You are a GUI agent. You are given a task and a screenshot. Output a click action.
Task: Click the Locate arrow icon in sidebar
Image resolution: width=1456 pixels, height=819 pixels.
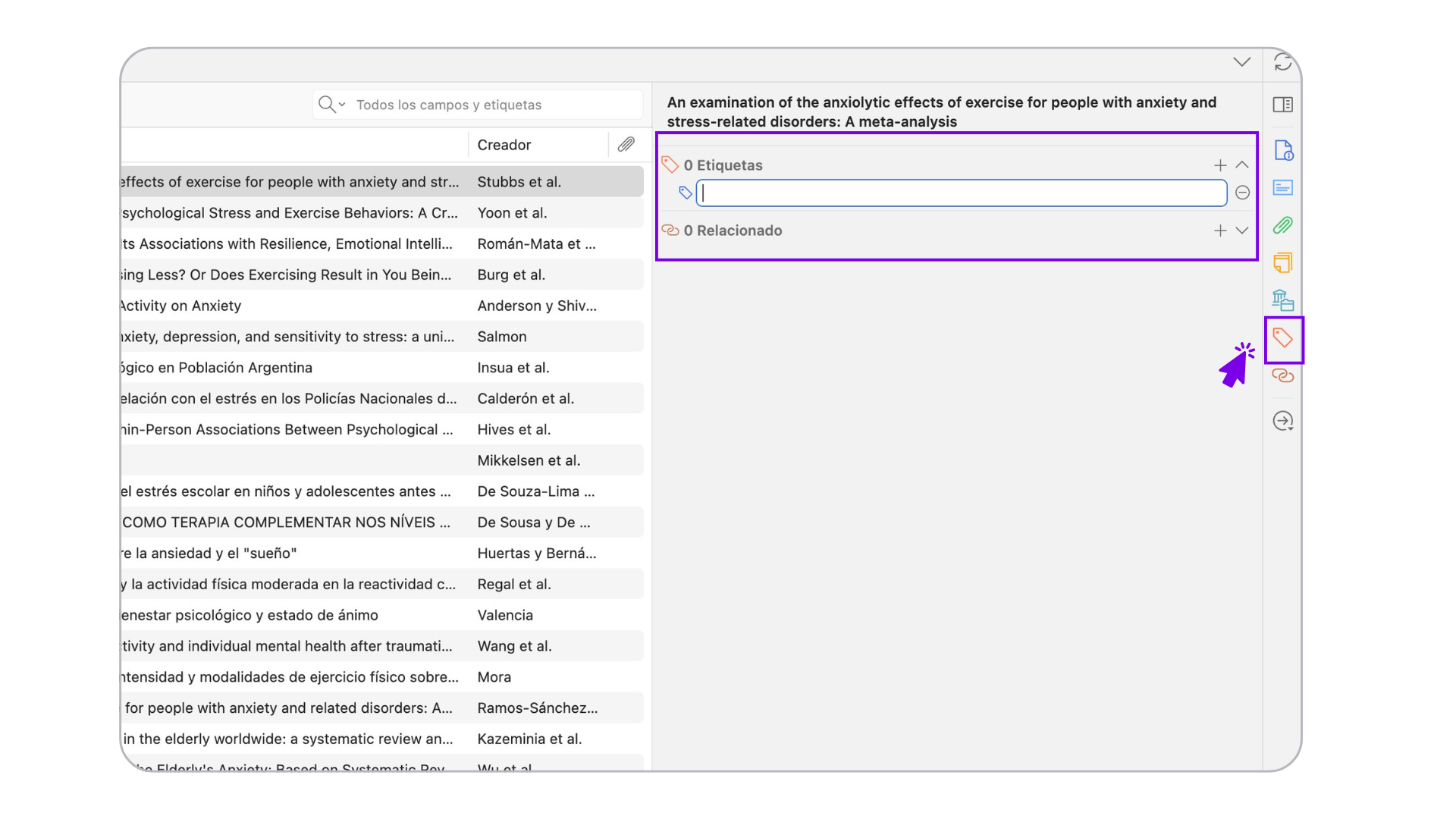[x=1282, y=421]
